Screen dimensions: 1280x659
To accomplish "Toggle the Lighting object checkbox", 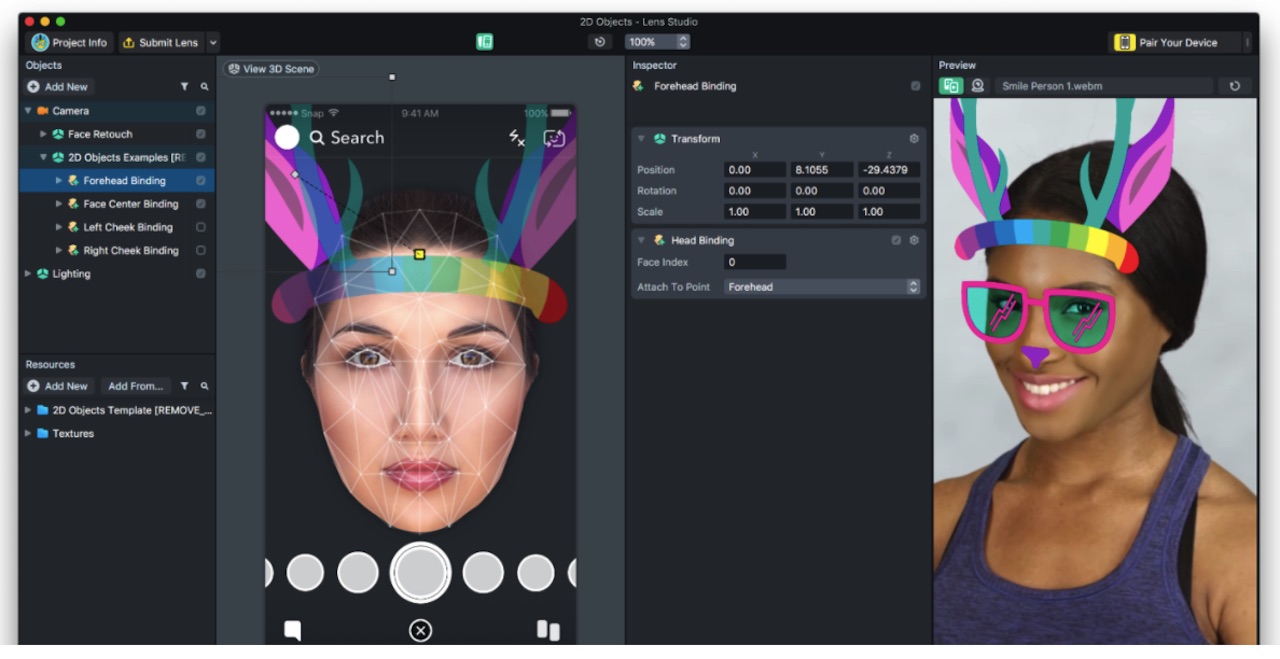I will (201, 273).
